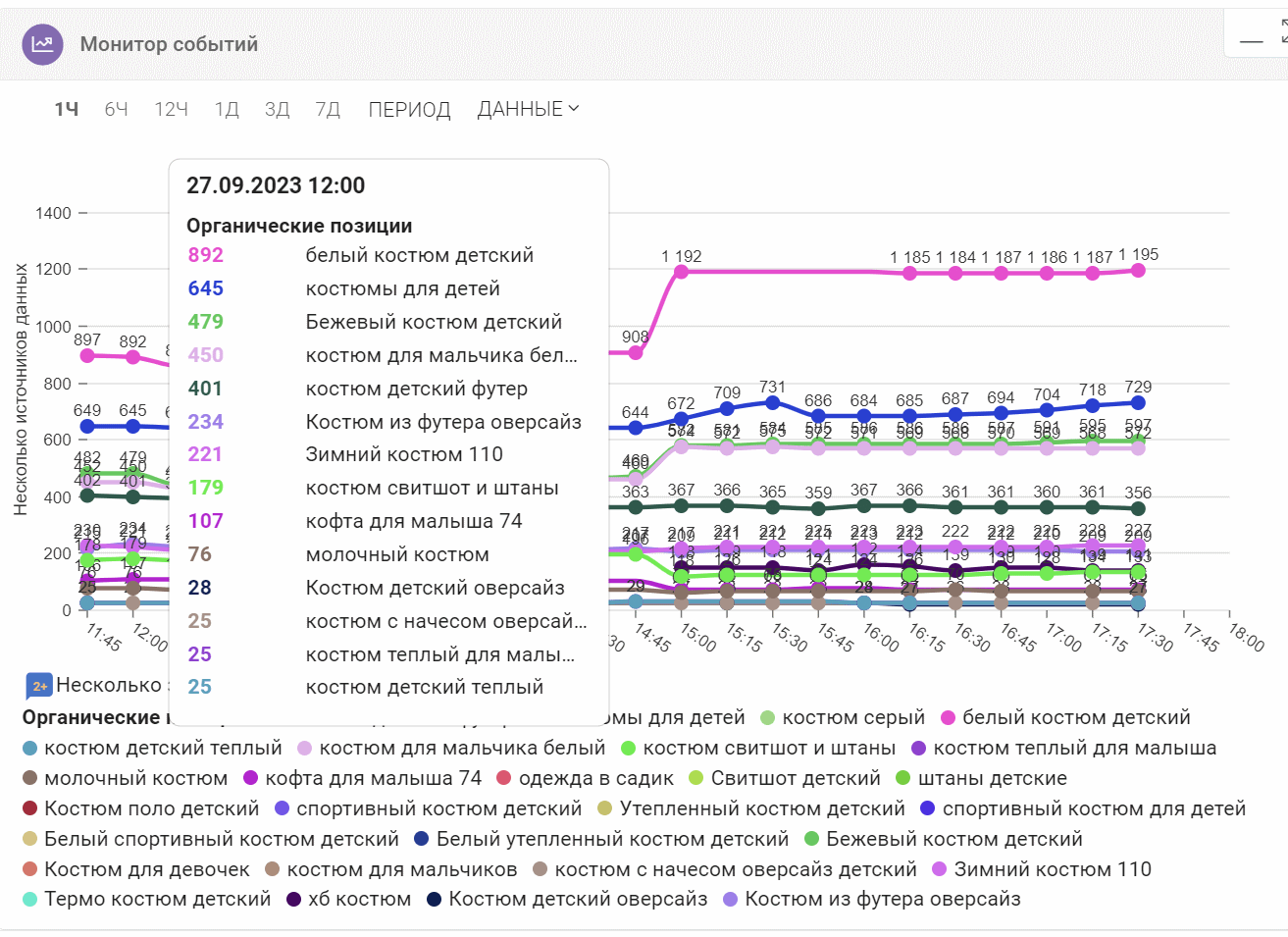Expand the widget to fullscreen
This screenshot has height=937, width=1288.
point(1283,31)
